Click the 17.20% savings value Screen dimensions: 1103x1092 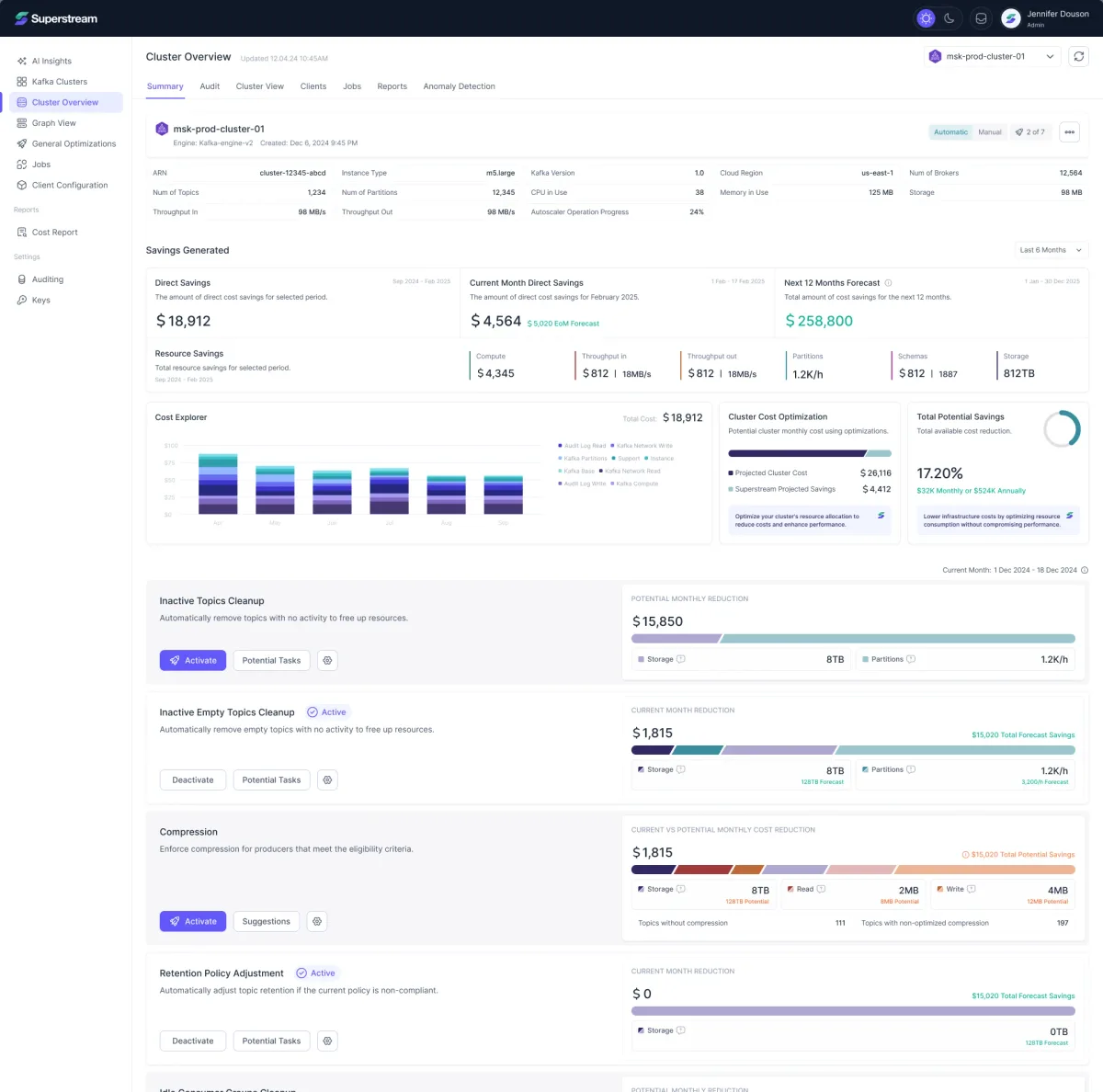pyautogui.click(x=939, y=473)
